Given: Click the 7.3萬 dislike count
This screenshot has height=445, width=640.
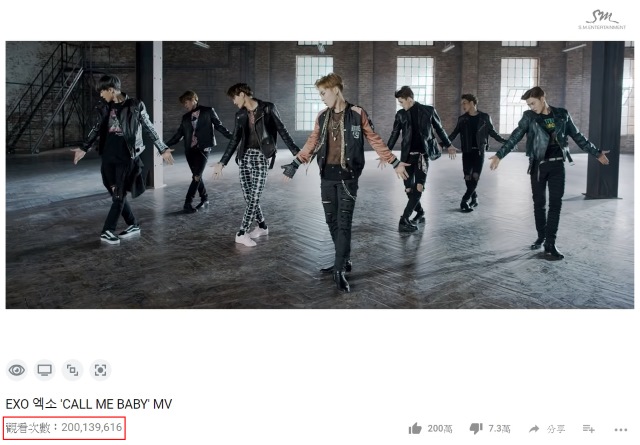Looking at the screenshot, I should (500, 429).
